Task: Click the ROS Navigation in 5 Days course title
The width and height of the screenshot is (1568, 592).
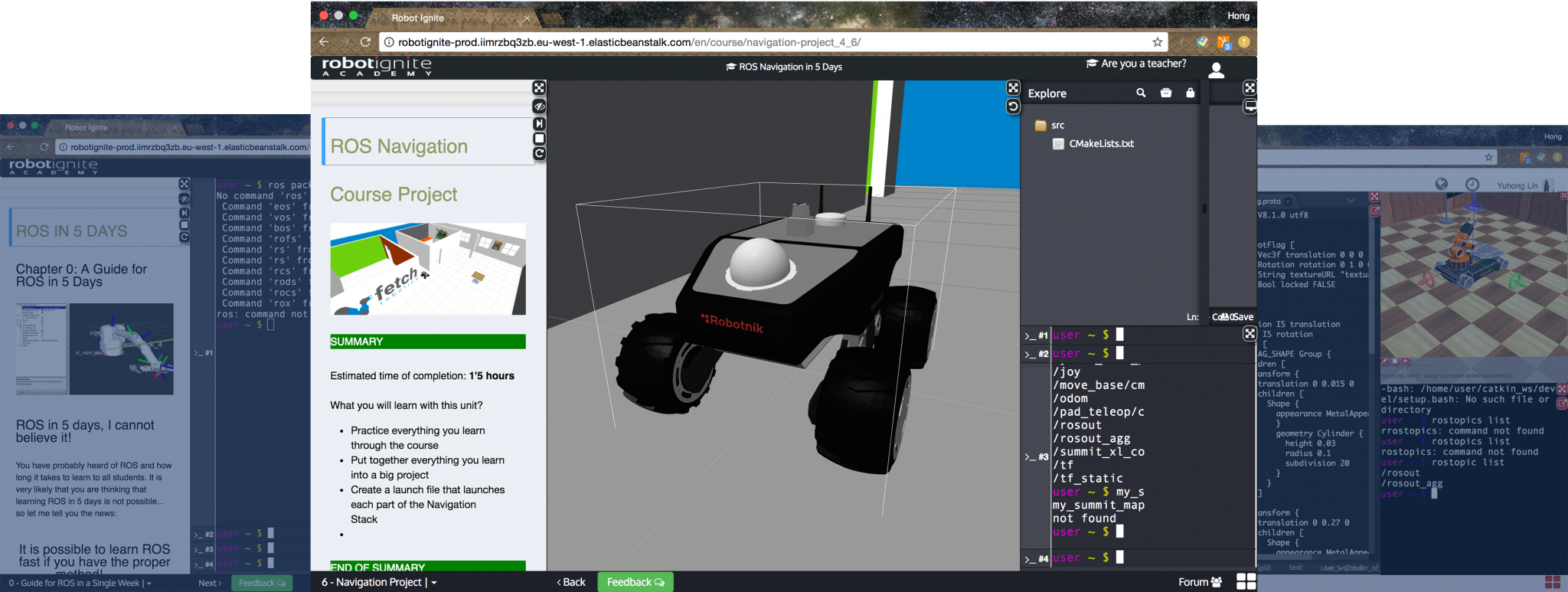Action: pyautogui.click(x=784, y=67)
